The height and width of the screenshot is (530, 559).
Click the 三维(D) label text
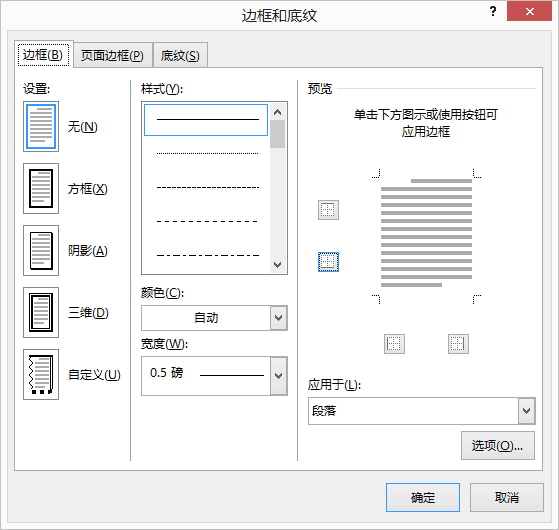88,313
